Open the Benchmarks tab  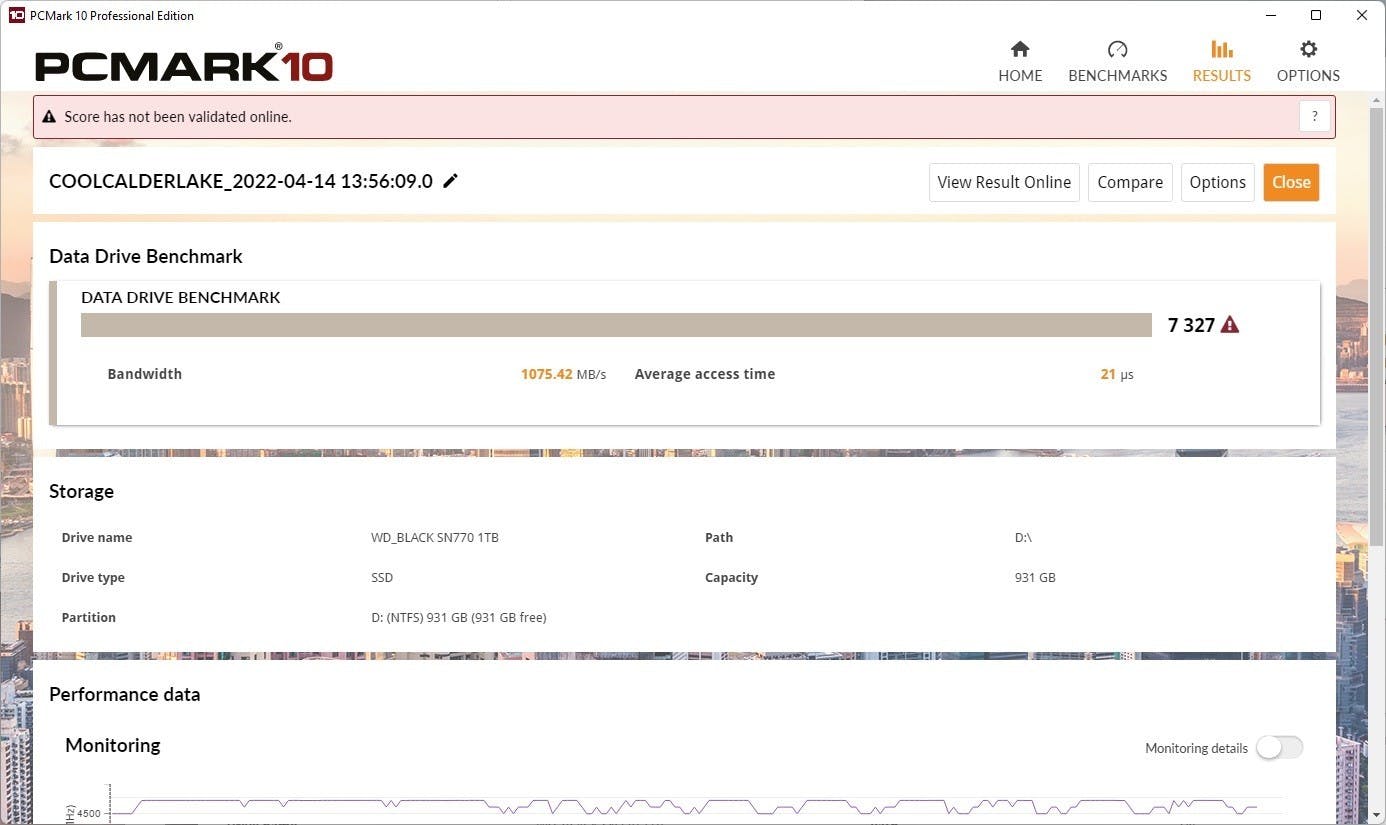click(1117, 62)
